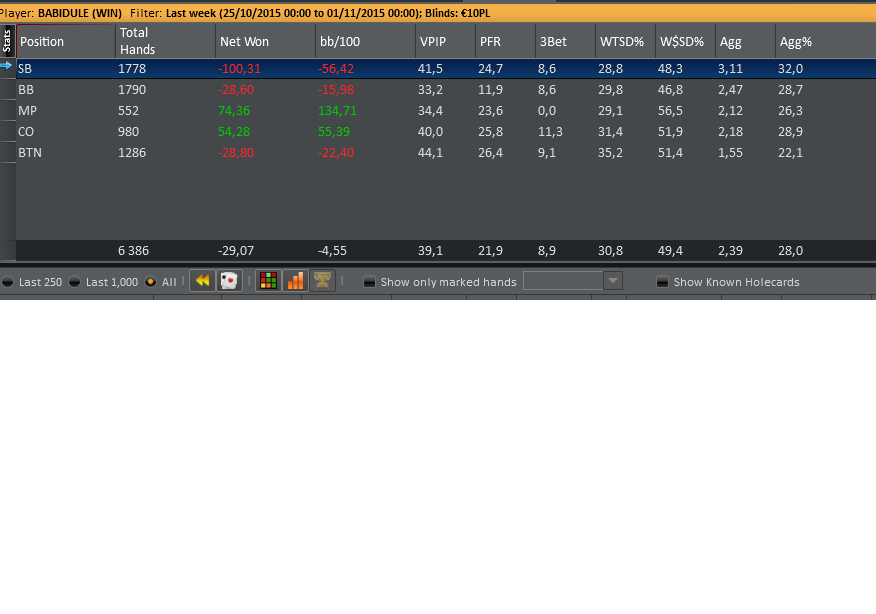Image resolution: width=876 pixels, height=614 pixels.
Task: Sort by 3Bet column header
Action: pyautogui.click(x=565, y=41)
